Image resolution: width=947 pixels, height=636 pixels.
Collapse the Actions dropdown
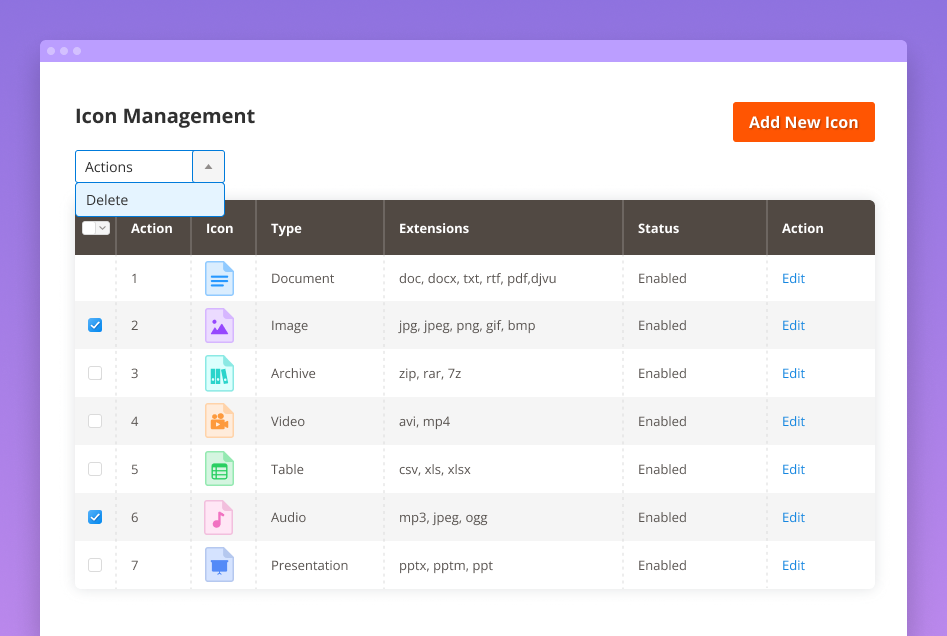[209, 166]
